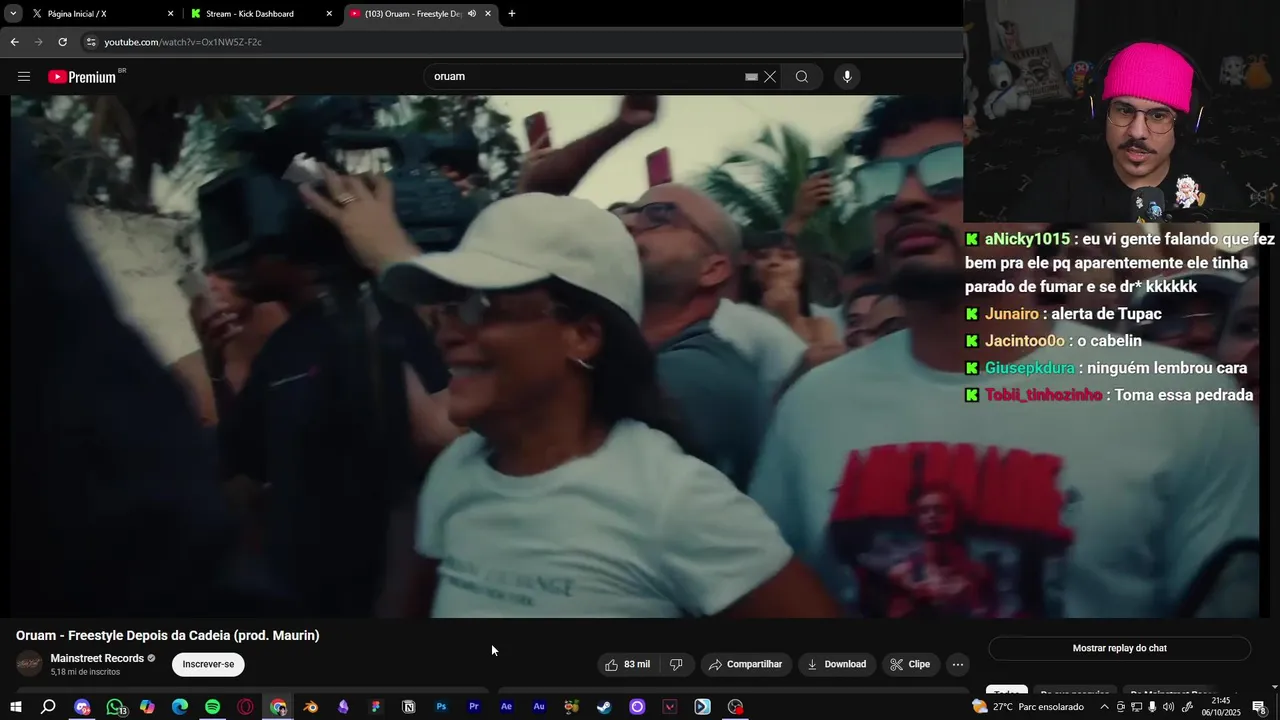Close the Kick Dashboard tab
Image resolution: width=1280 pixels, height=720 pixels.
[x=329, y=14]
